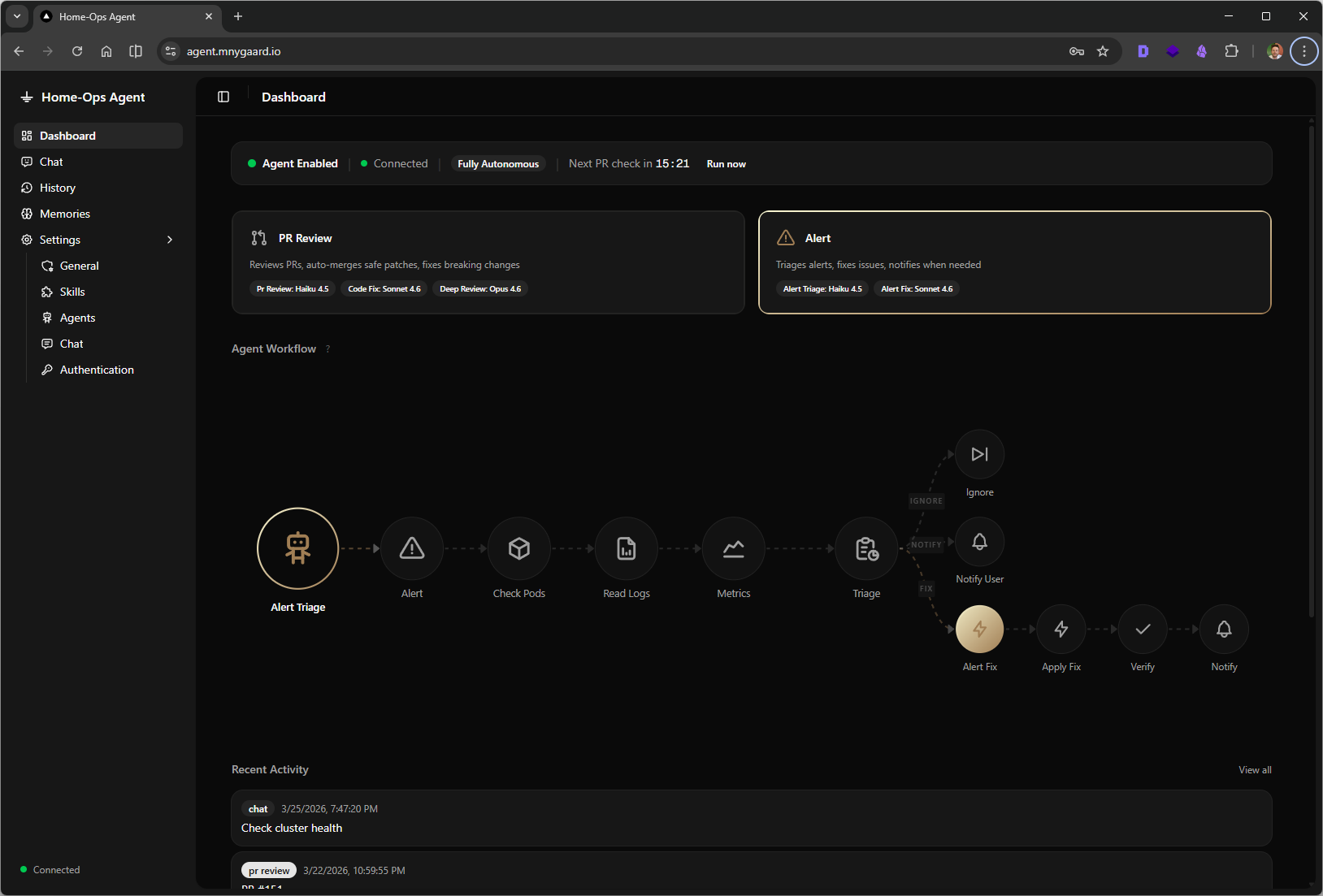Click the Alert Fix: Sonnet 4.6 badge
The height and width of the screenshot is (896, 1323).
917,288
